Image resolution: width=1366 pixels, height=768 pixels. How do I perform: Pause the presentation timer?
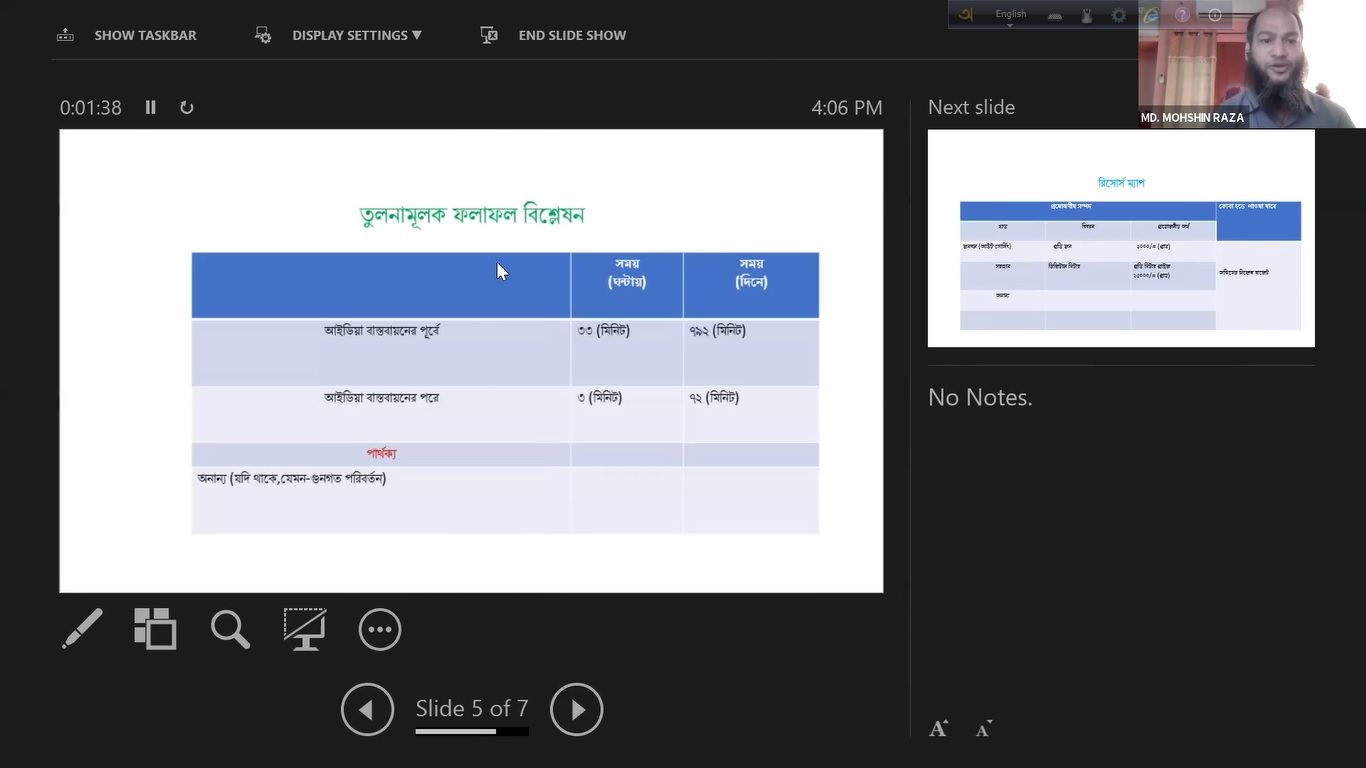(x=151, y=107)
